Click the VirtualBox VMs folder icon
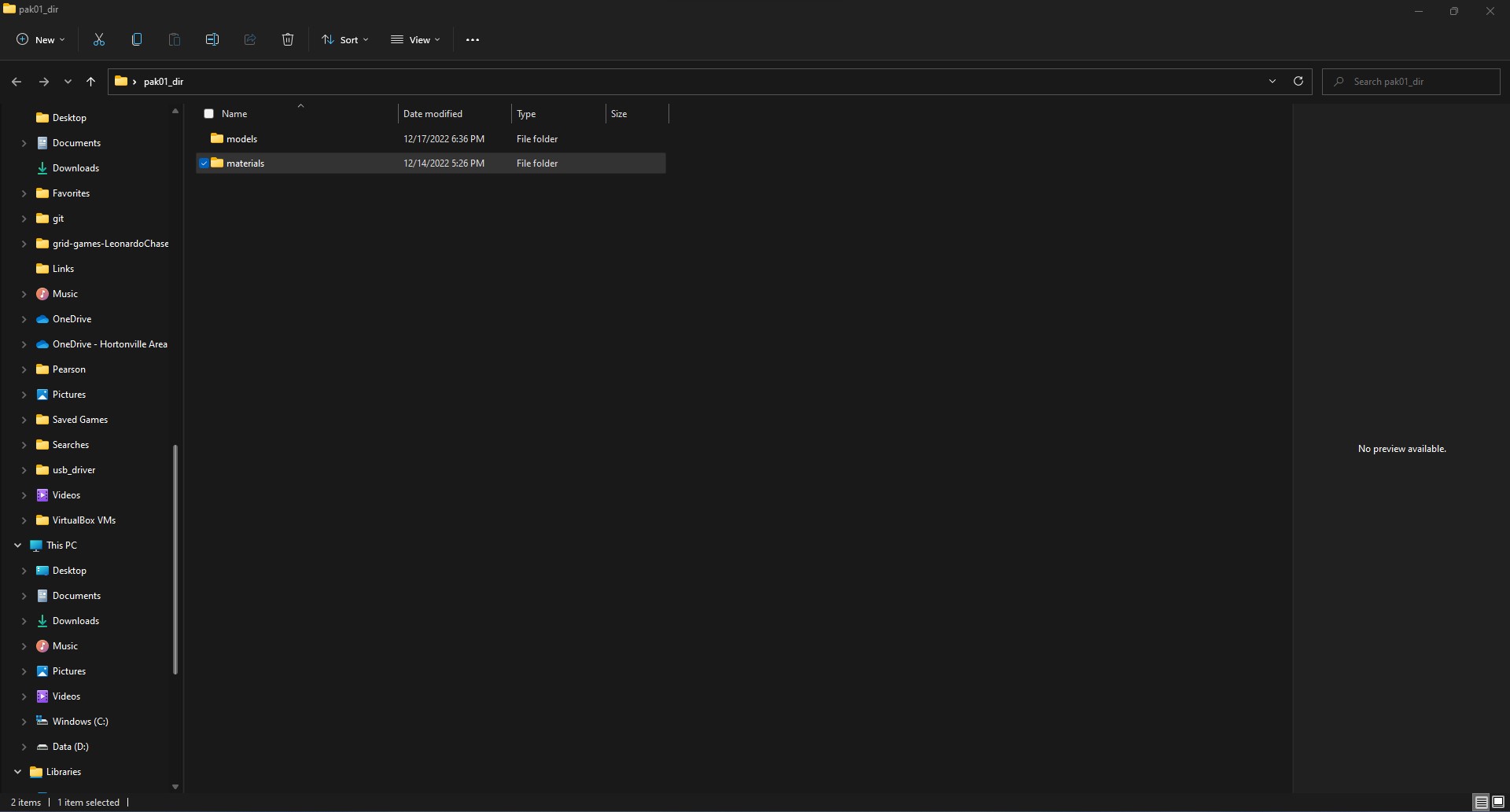The width and height of the screenshot is (1510, 812). click(x=42, y=520)
